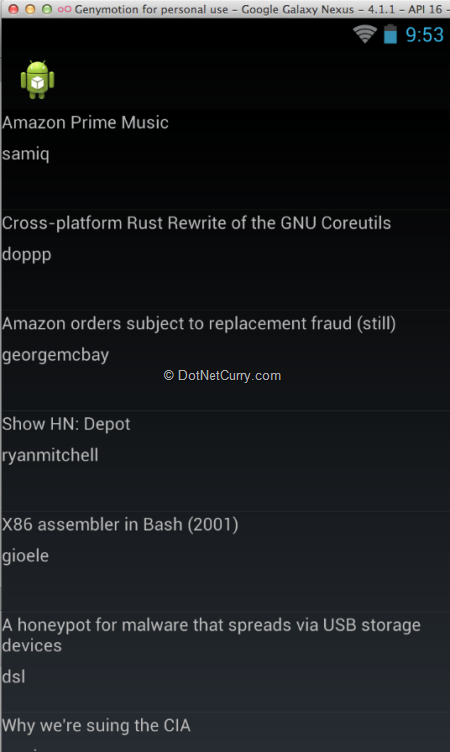Select the author name samiq
The image size is (450, 752).
pyautogui.click(x=25, y=154)
